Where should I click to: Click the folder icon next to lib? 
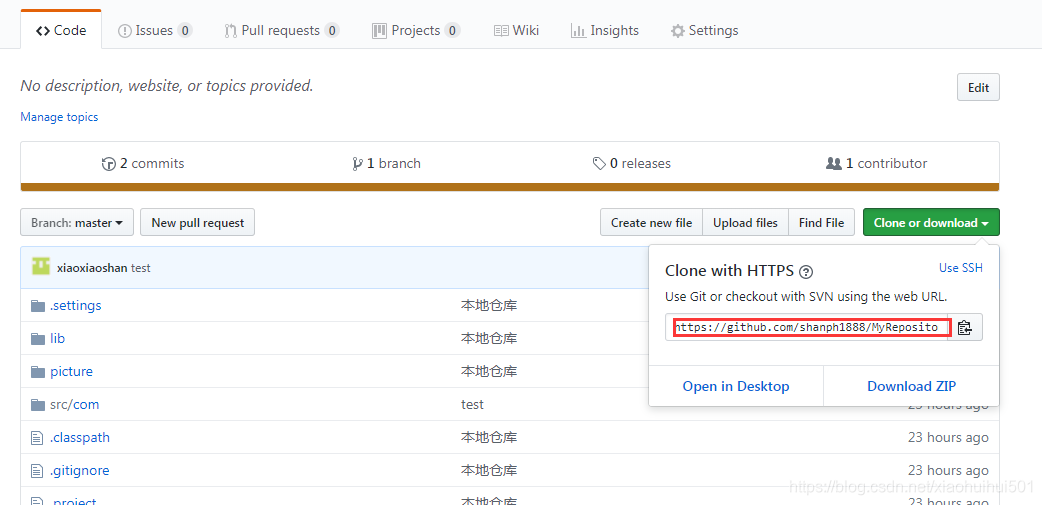click(38, 339)
